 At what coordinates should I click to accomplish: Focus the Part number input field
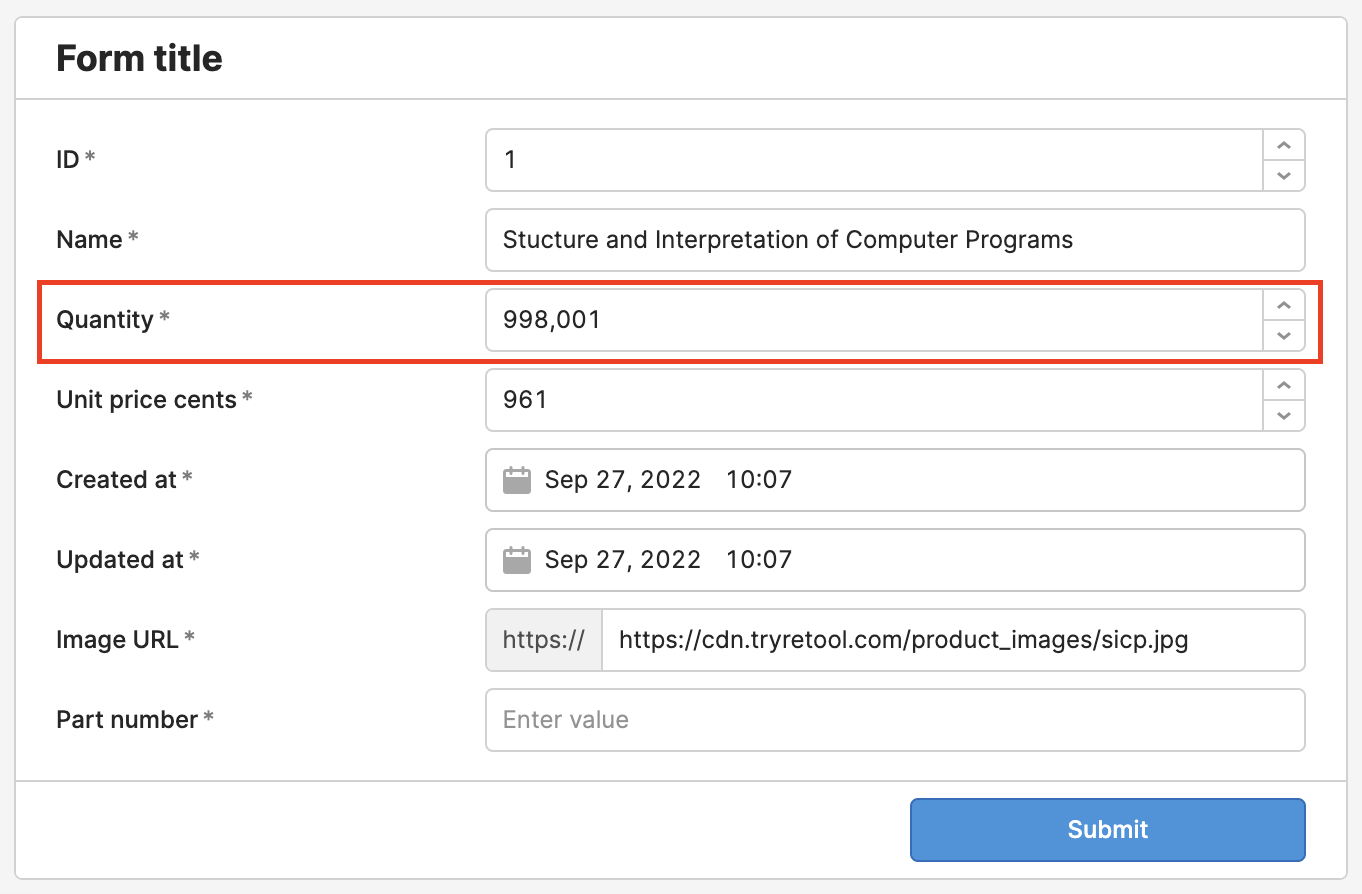pyautogui.click(x=894, y=720)
